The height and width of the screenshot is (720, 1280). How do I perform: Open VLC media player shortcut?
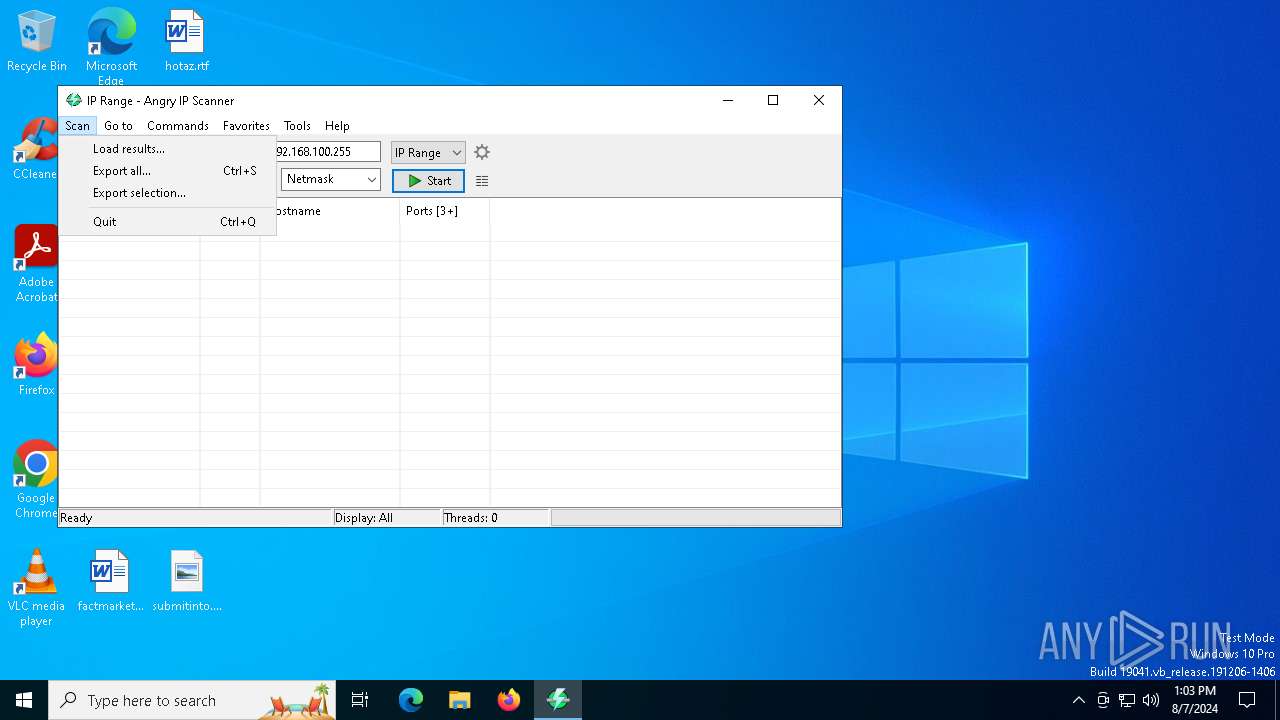point(36,588)
